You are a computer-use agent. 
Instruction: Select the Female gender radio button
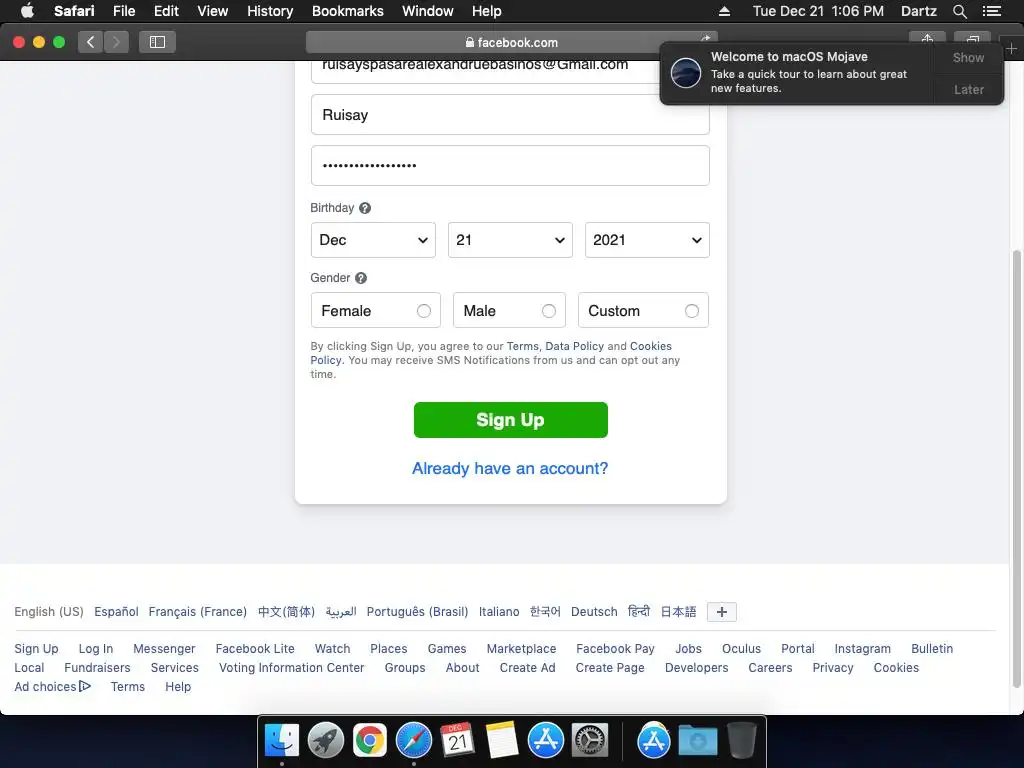424,311
